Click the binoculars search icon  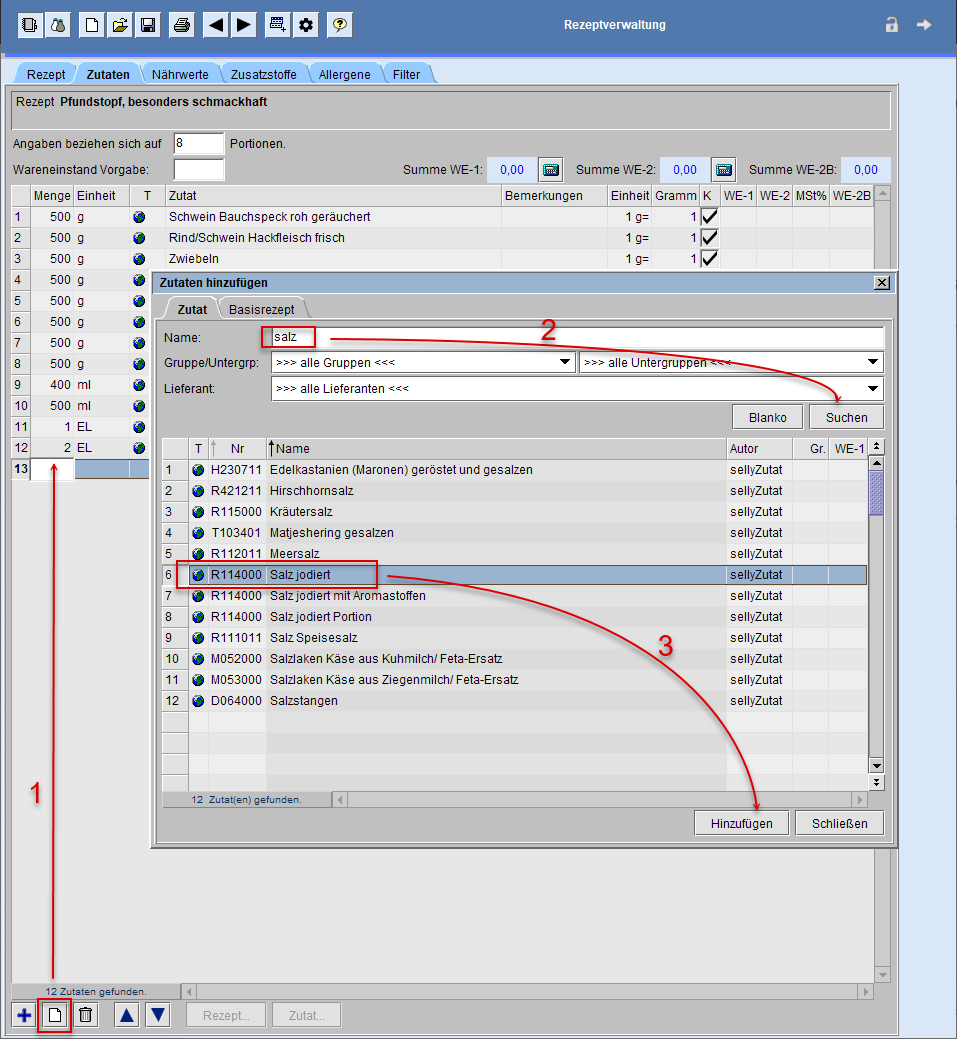pos(58,25)
